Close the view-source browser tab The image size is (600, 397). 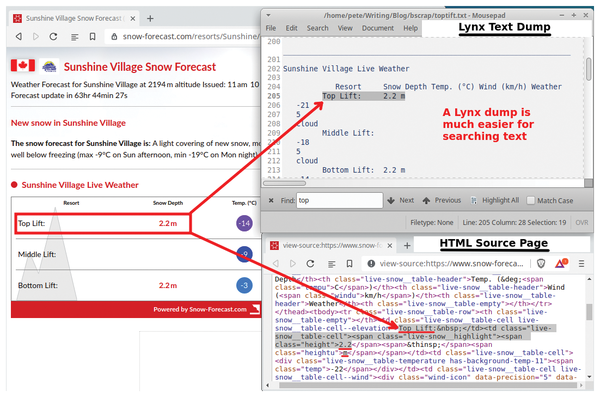[x=390, y=245]
